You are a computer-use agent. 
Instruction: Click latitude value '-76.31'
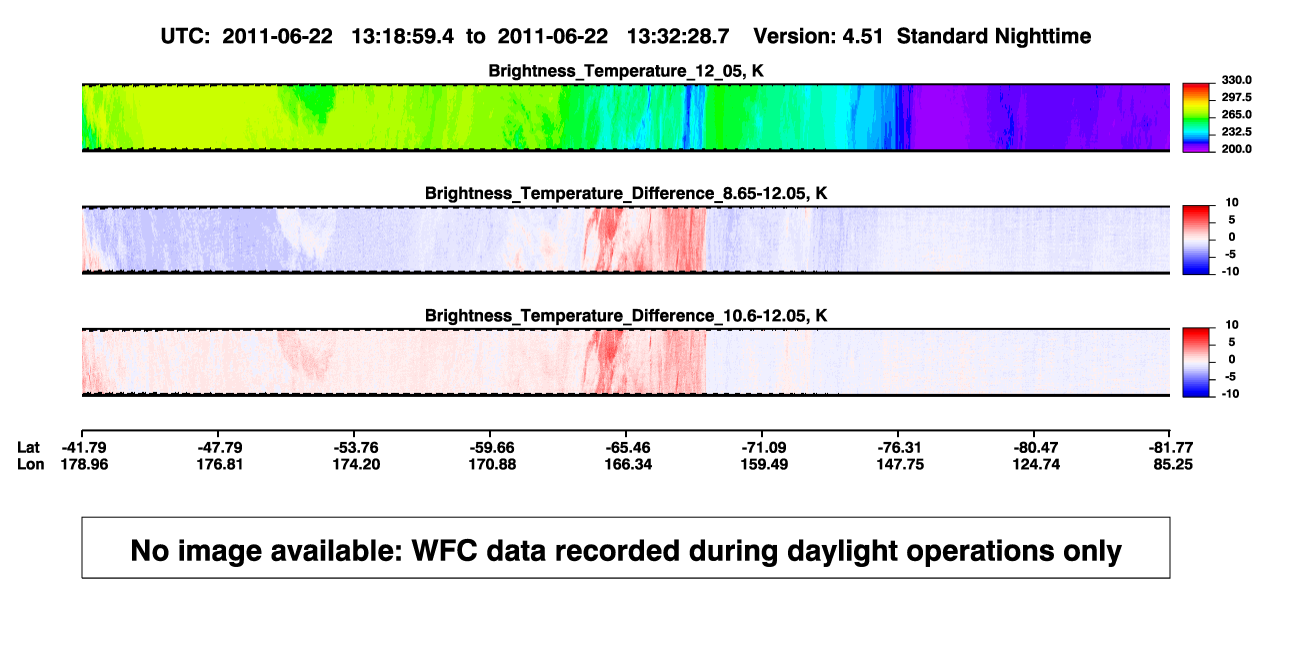point(899,447)
